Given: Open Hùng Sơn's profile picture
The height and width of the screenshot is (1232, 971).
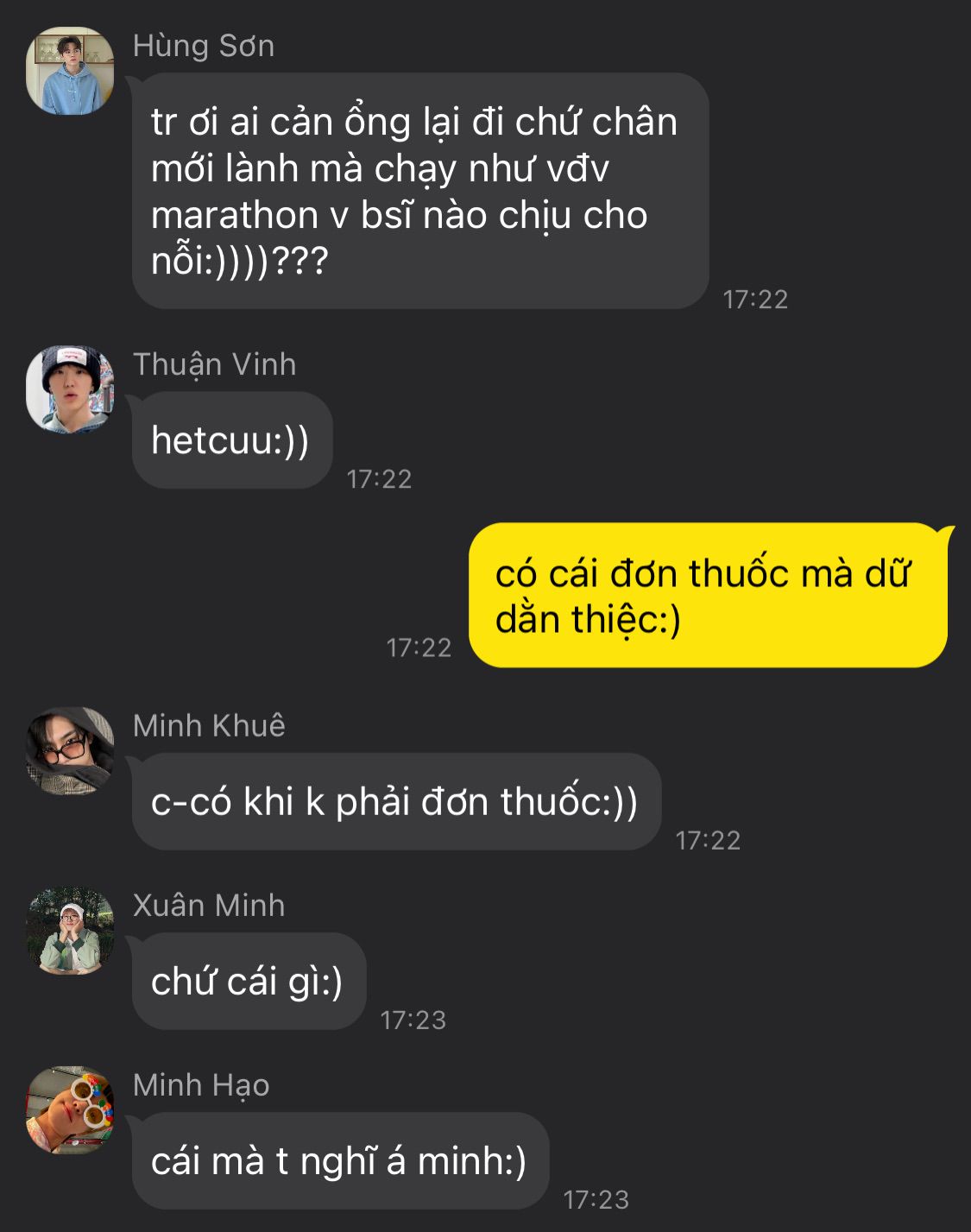Looking at the screenshot, I should pyautogui.click(x=70, y=71).
